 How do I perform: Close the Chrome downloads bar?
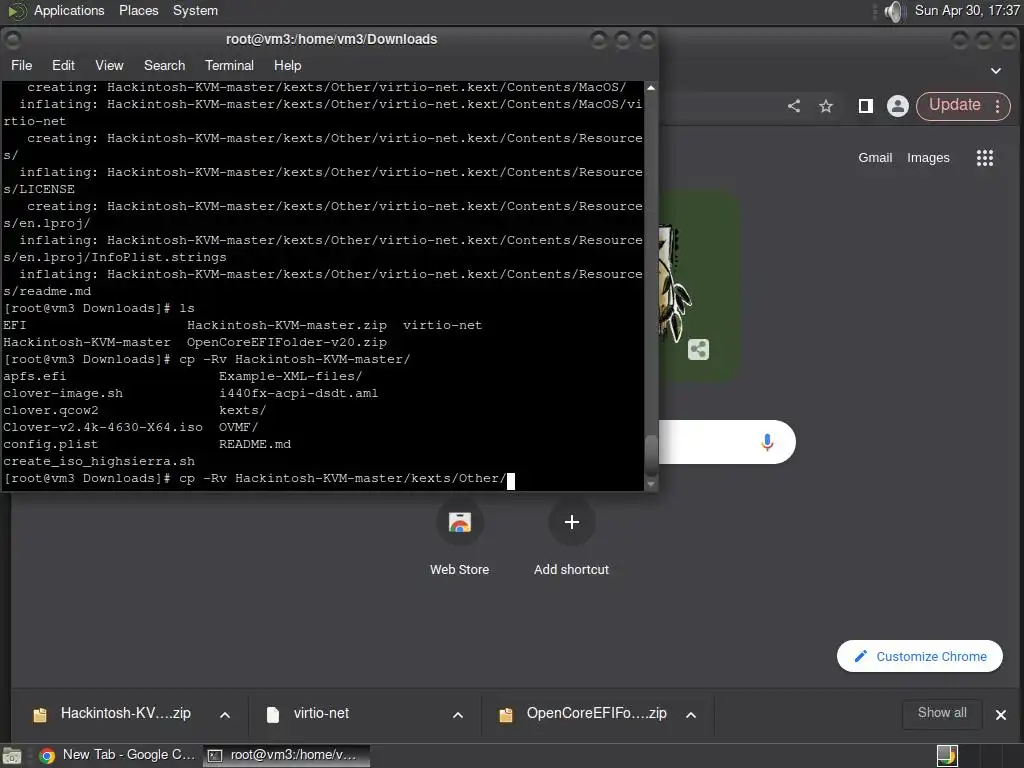tap(1000, 715)
